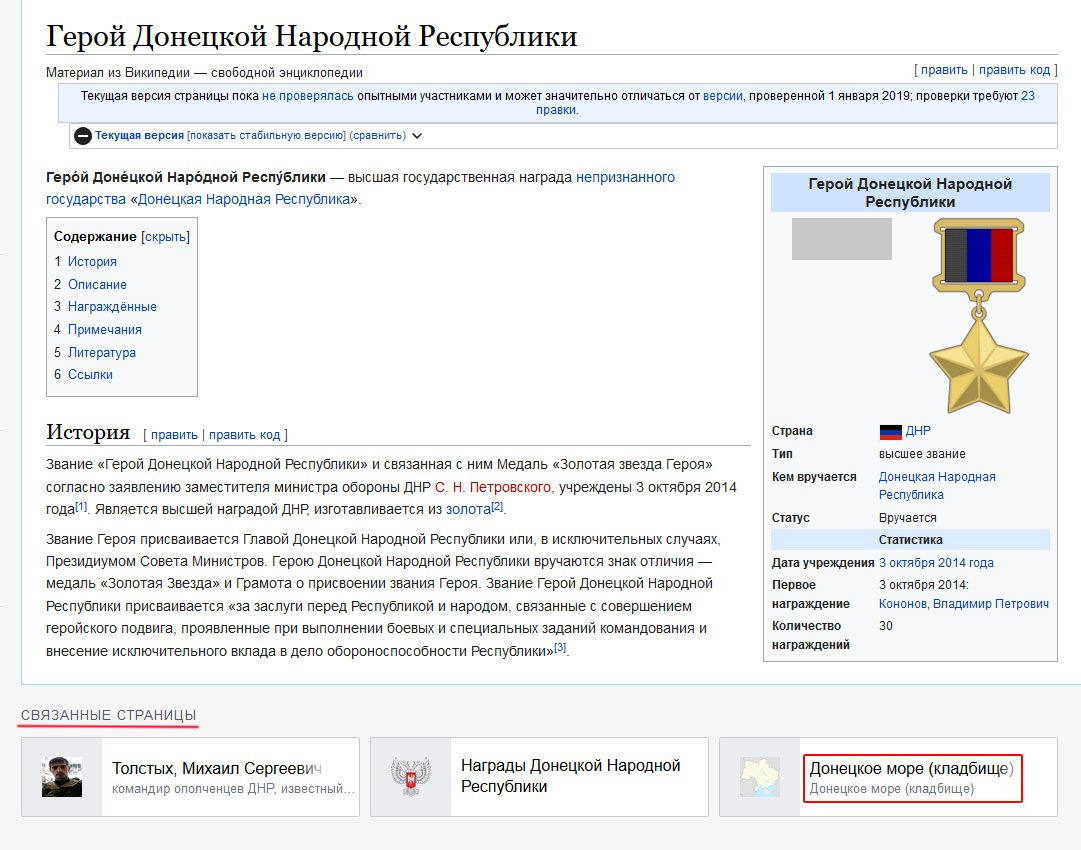The width and height of the screenshot is (1081, 850).
Task: Click the DNR flag icon in the infobox
Action: pos(890,432)
